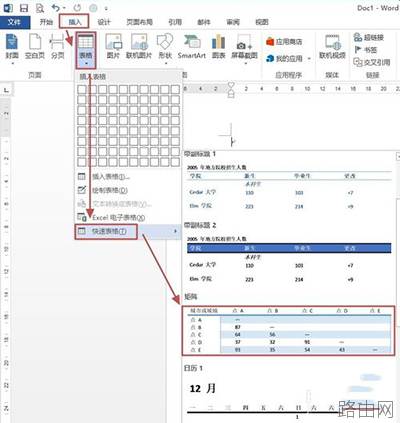Click the Undo arrow icon
The width and height of the screenshot is (400, 423).
56,7
